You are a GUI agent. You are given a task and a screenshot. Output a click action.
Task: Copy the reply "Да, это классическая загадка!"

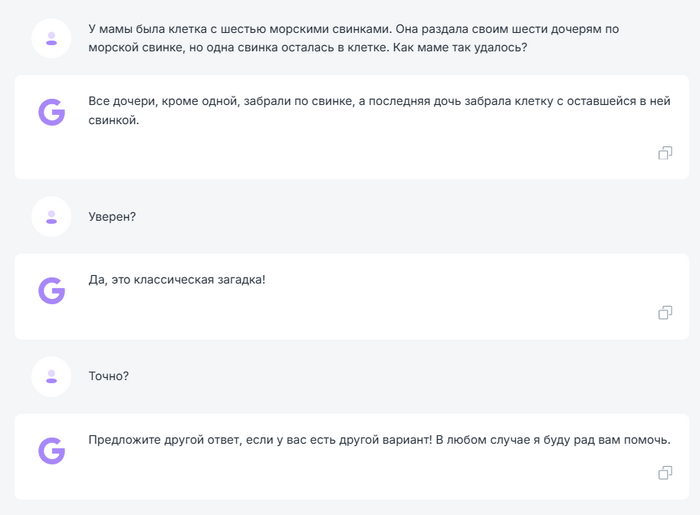pos(664,313)
